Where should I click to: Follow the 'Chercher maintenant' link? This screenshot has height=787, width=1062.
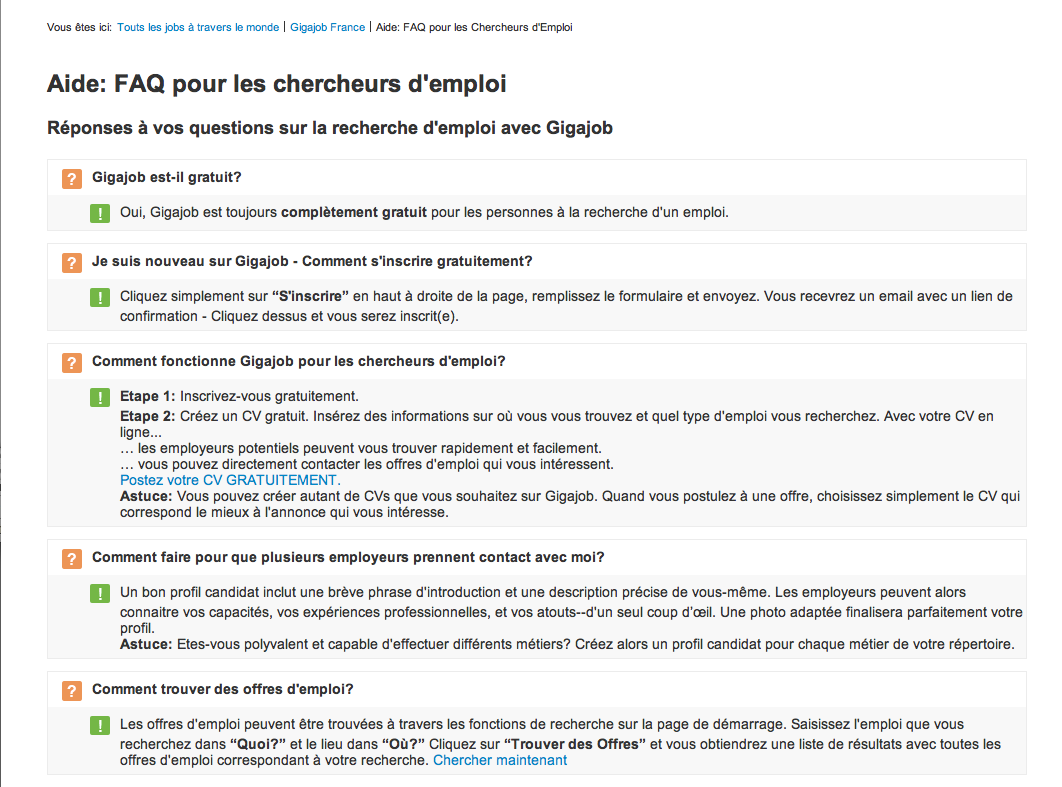coord(500,761)
